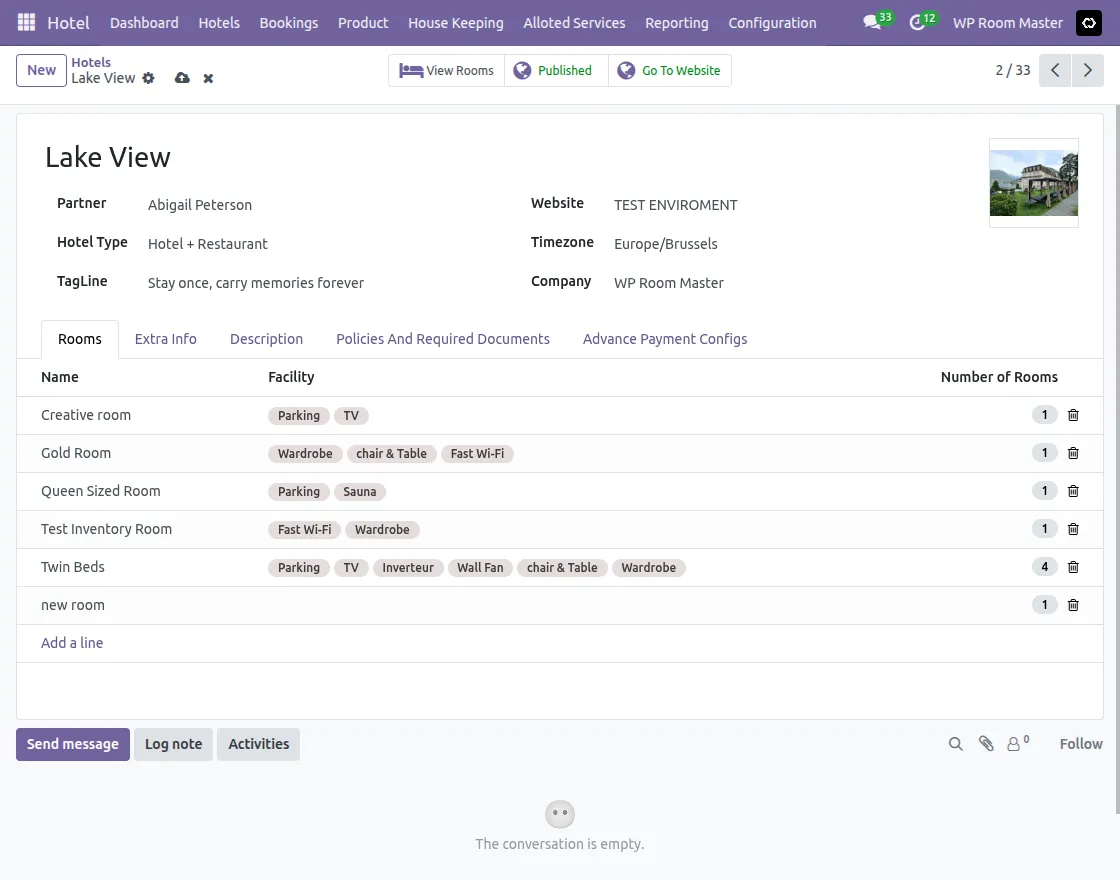Click Follow to subscribe to this record

1080,744
